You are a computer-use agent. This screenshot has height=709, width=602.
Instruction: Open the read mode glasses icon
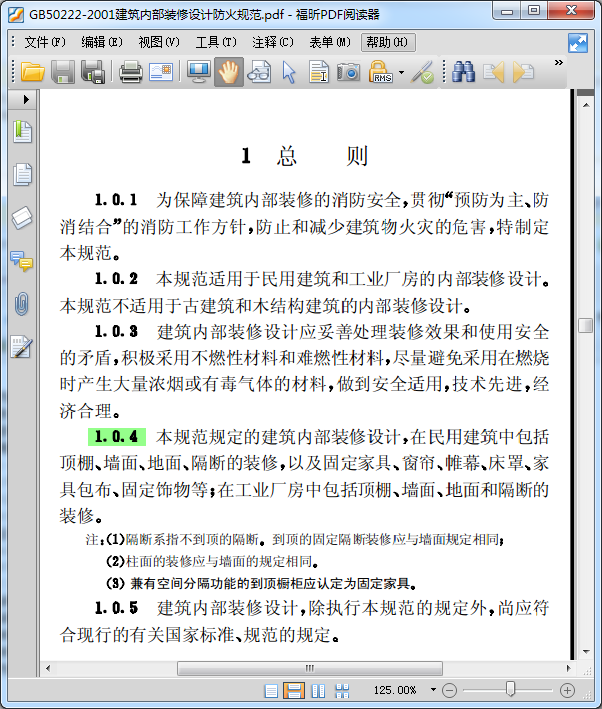pos(259,72)
